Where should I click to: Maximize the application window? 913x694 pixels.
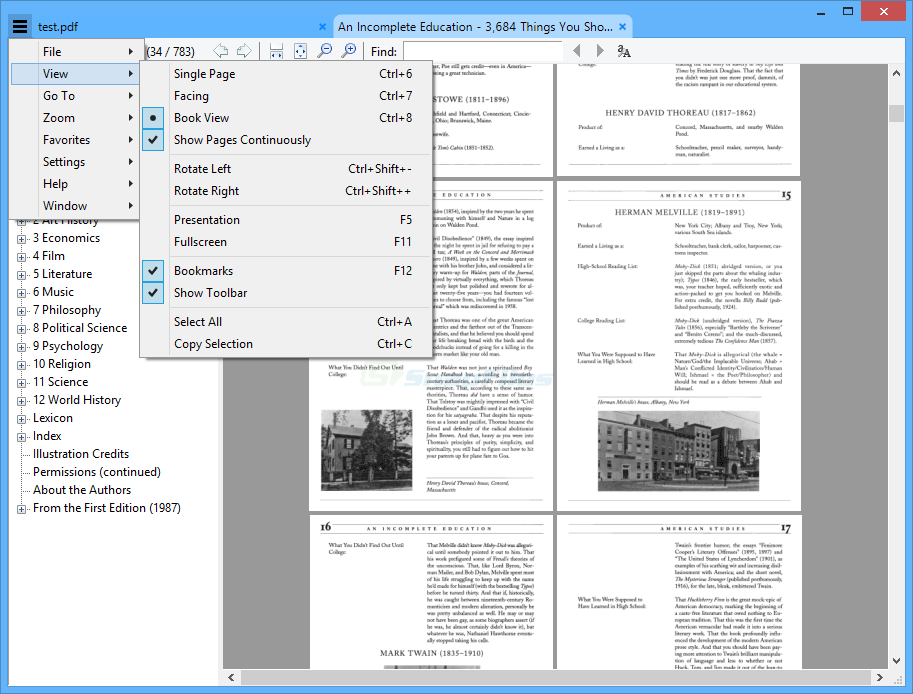(848, 11)
